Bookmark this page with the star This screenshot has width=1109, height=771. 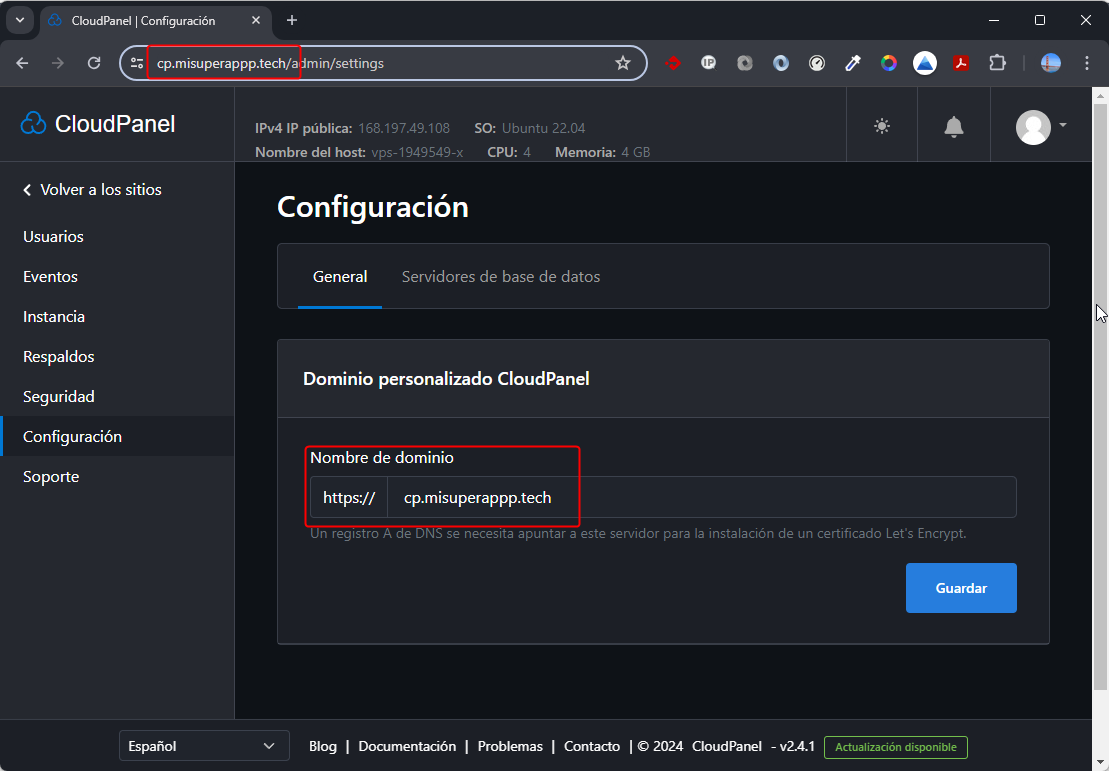pos(622,63)
